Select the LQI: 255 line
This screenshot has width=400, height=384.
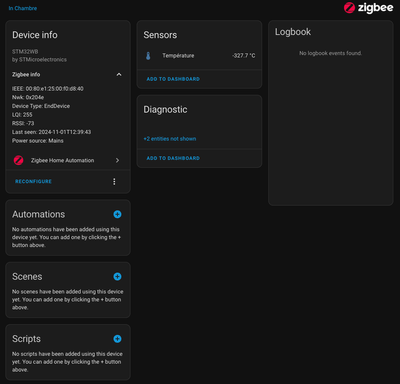(x=22, y=115)
